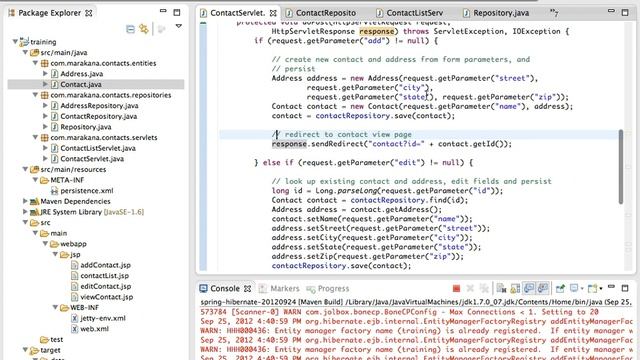Select Repository.java in Package Explorer tree
Image resolution: width=640 pixels, height=360 pixels.
86,127
